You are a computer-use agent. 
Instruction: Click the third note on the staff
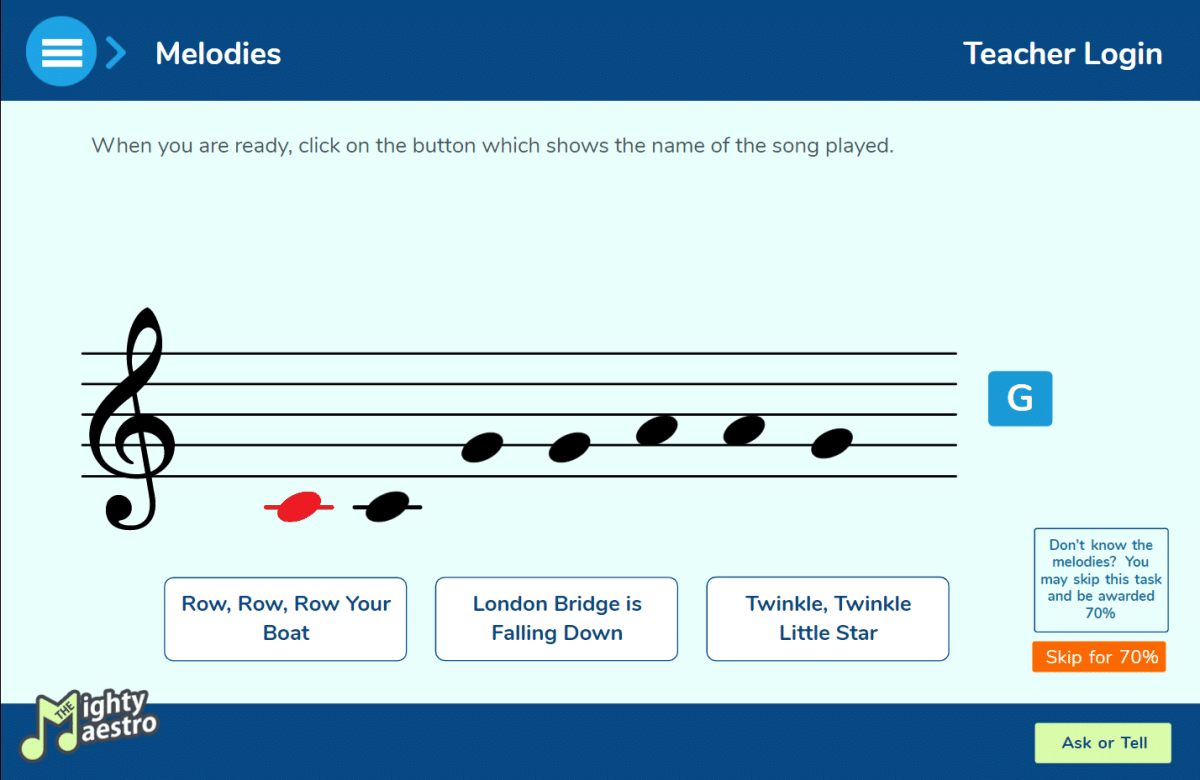click(x=482, y=447)
